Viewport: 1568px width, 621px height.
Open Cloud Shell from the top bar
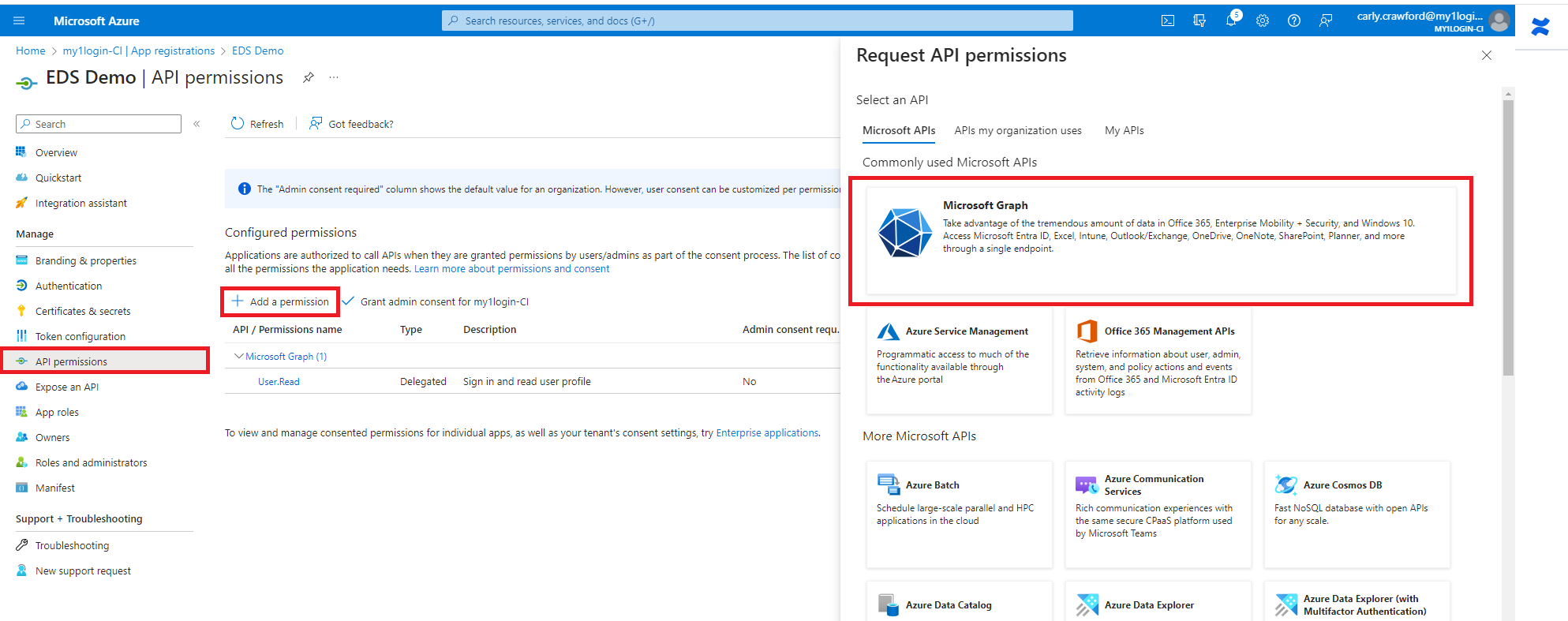pyautogui.click(x=1168, y=21)
